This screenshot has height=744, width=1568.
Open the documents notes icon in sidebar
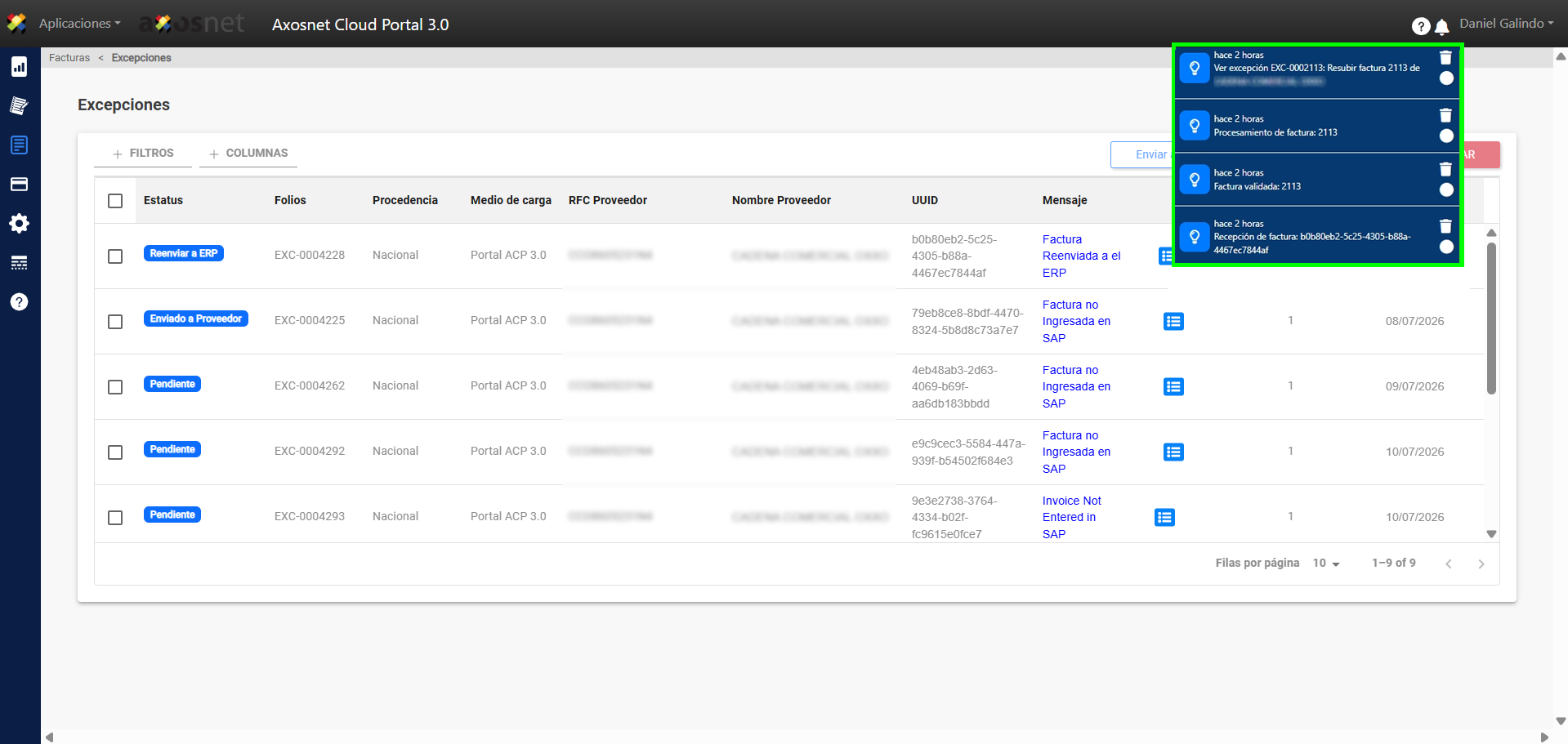20,106
